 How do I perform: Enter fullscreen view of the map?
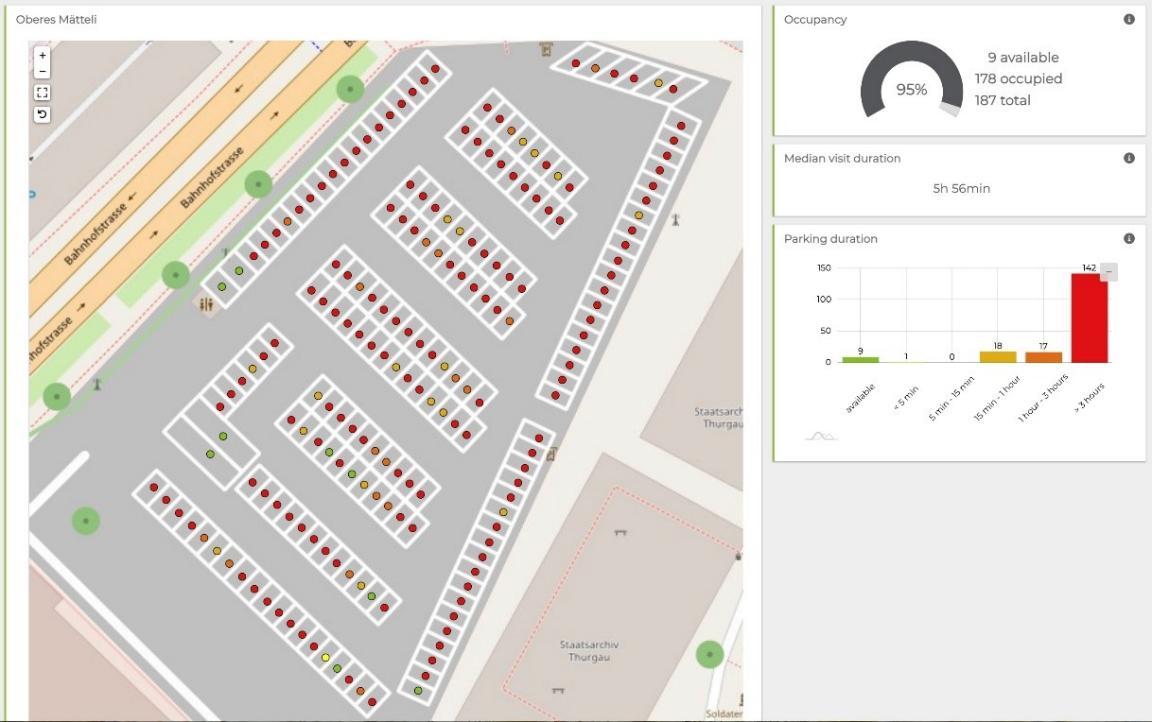[43, 91]
